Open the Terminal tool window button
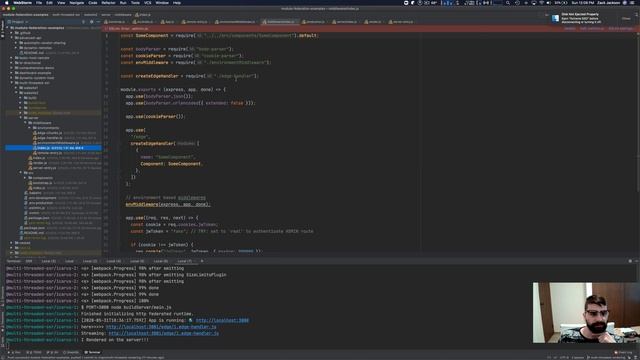 (92, 352)
